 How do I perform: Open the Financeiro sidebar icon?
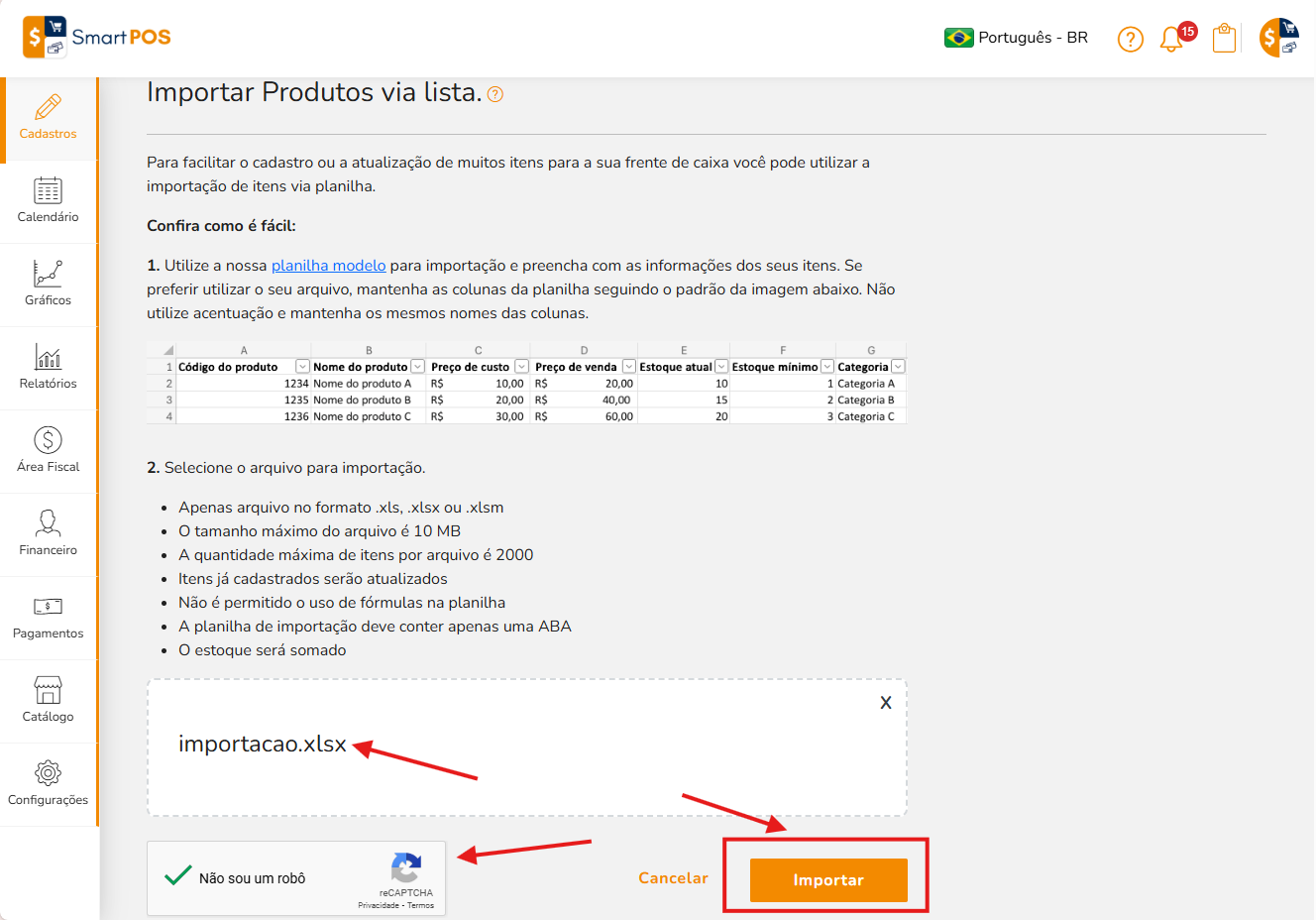[x=48, y=522]
